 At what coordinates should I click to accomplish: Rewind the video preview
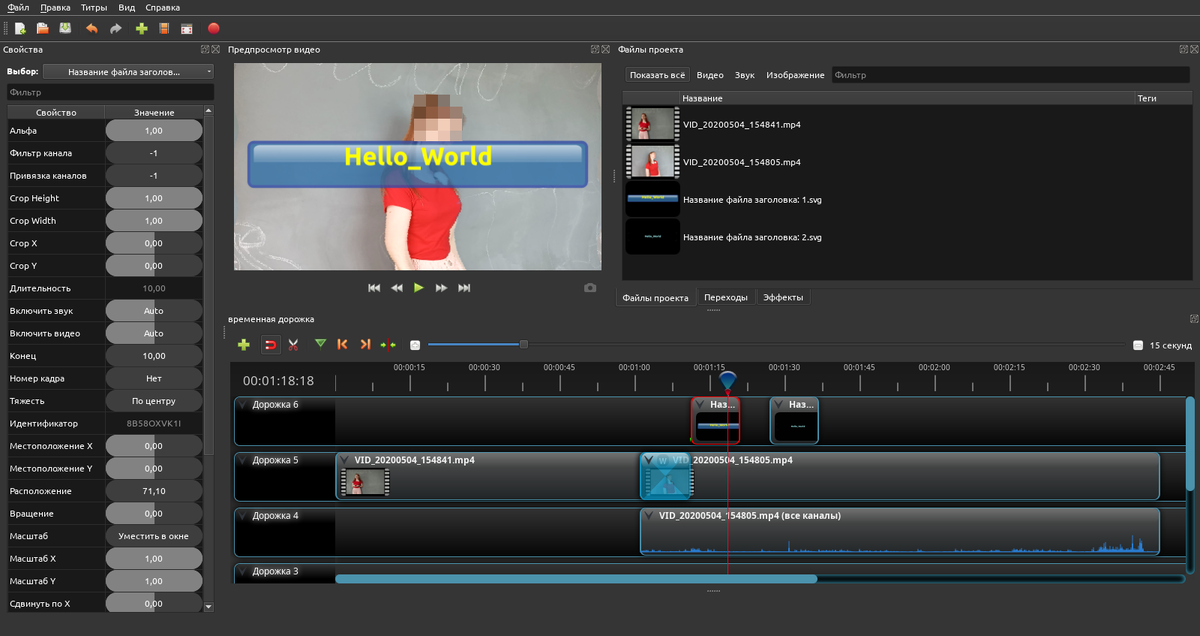(x=397, y=288)
